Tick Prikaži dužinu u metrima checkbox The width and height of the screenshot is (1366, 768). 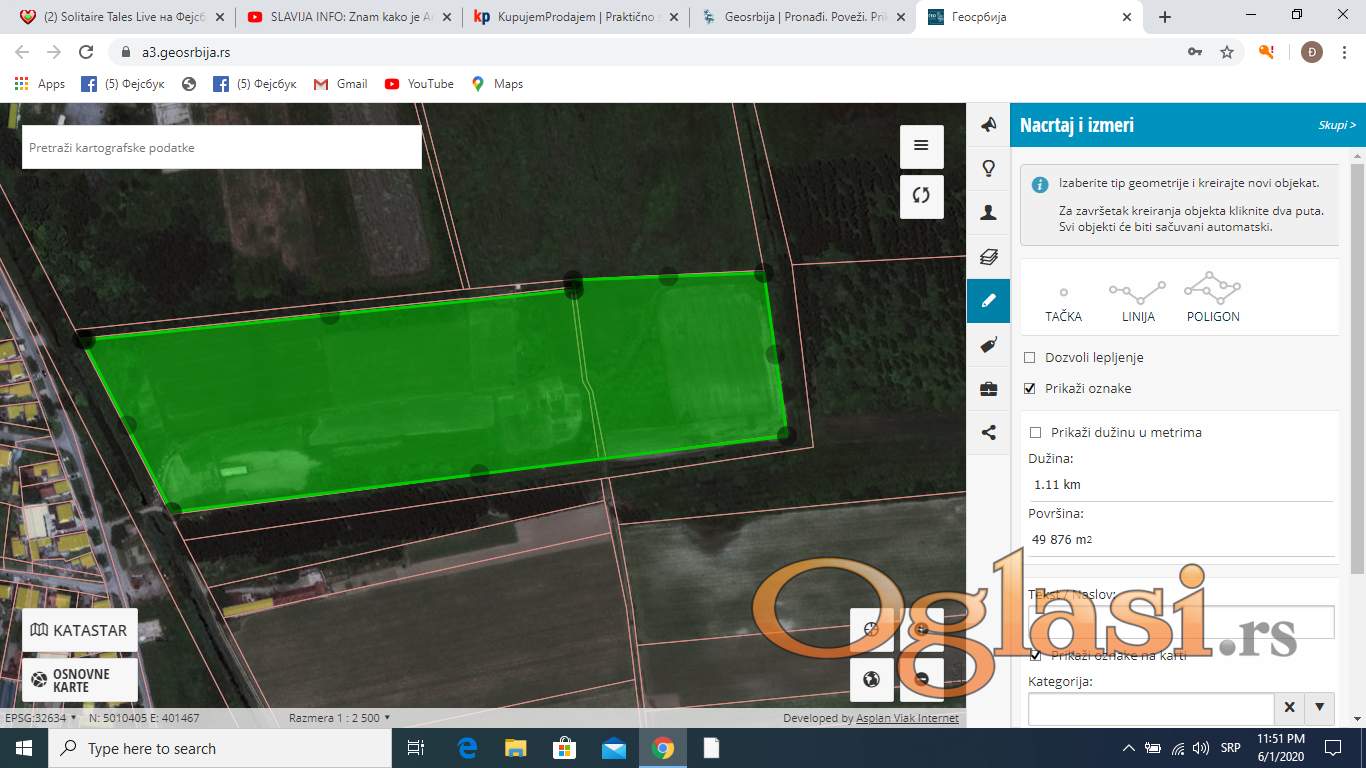tap(1036, 433)
